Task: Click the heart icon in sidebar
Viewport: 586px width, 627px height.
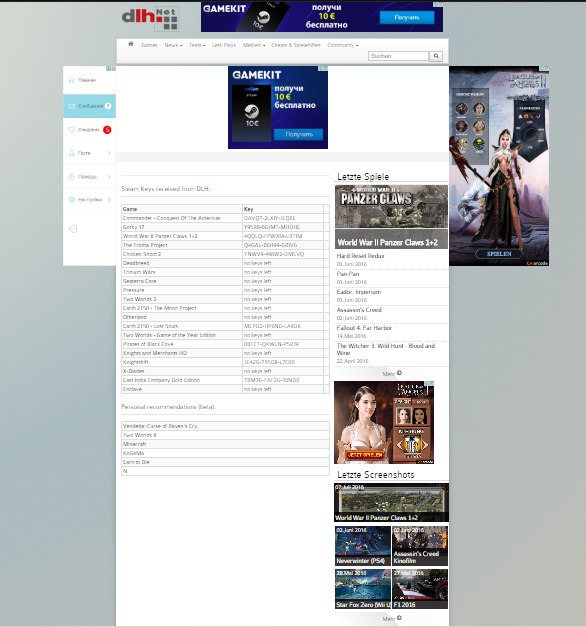Action: pyautogui.click(x=72, y=130)
